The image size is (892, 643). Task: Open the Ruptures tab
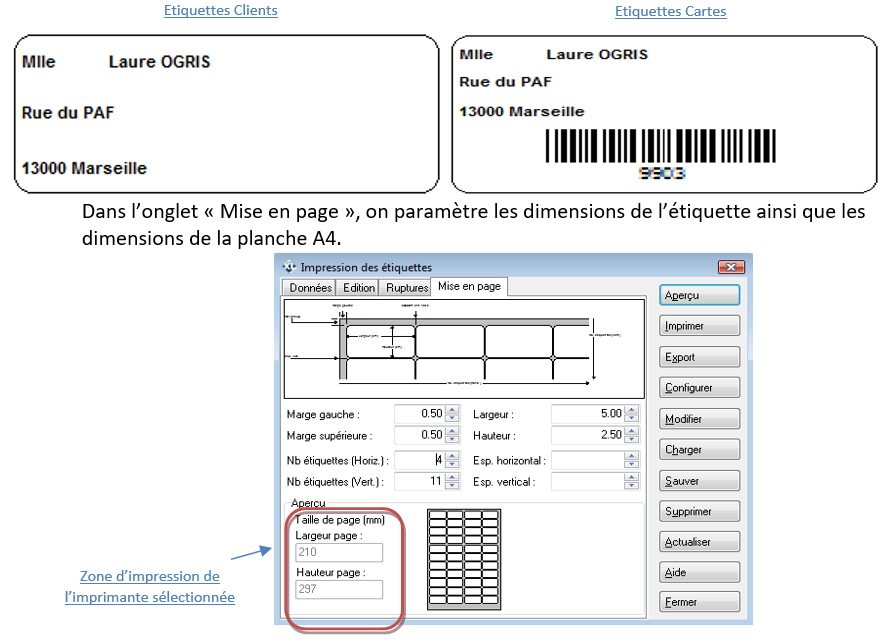coord(405,287)
